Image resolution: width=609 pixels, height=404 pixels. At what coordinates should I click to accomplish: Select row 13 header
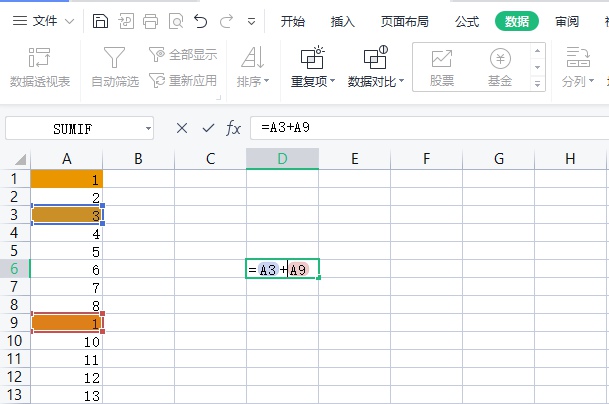(x=15, y=395)
